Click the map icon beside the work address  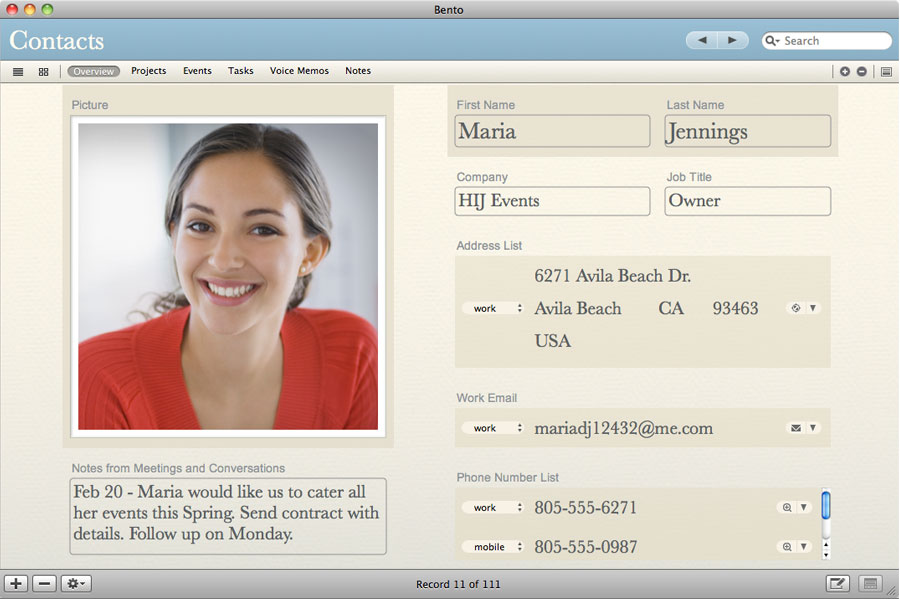tap(794, 308)
